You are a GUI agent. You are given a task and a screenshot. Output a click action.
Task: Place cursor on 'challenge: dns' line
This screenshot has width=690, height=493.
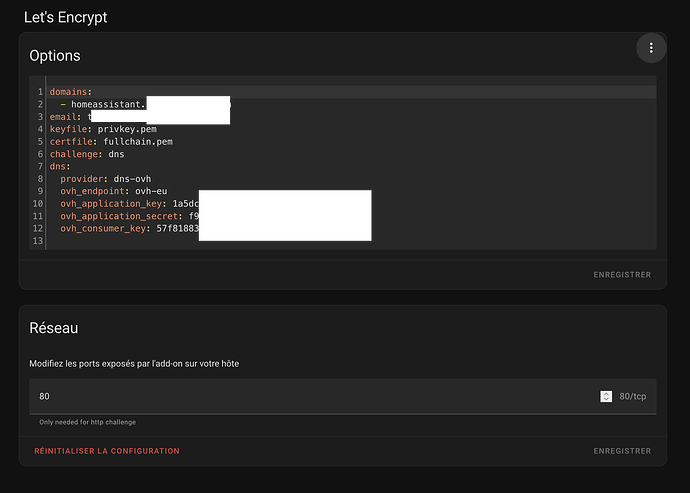point(87,154)
